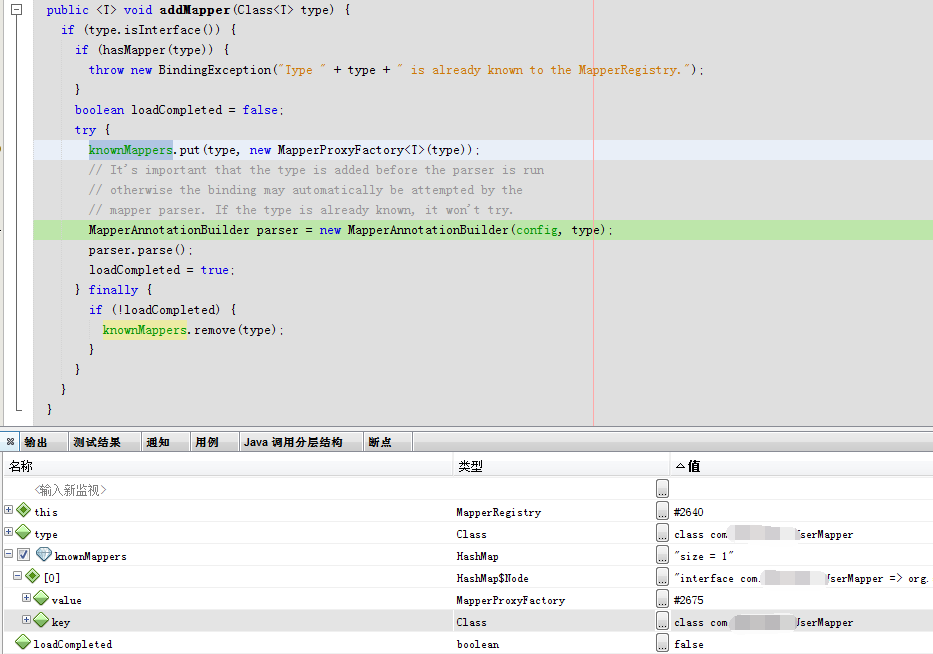Toggle the knownMappers watch checkbox

click(x=23, y=555)
